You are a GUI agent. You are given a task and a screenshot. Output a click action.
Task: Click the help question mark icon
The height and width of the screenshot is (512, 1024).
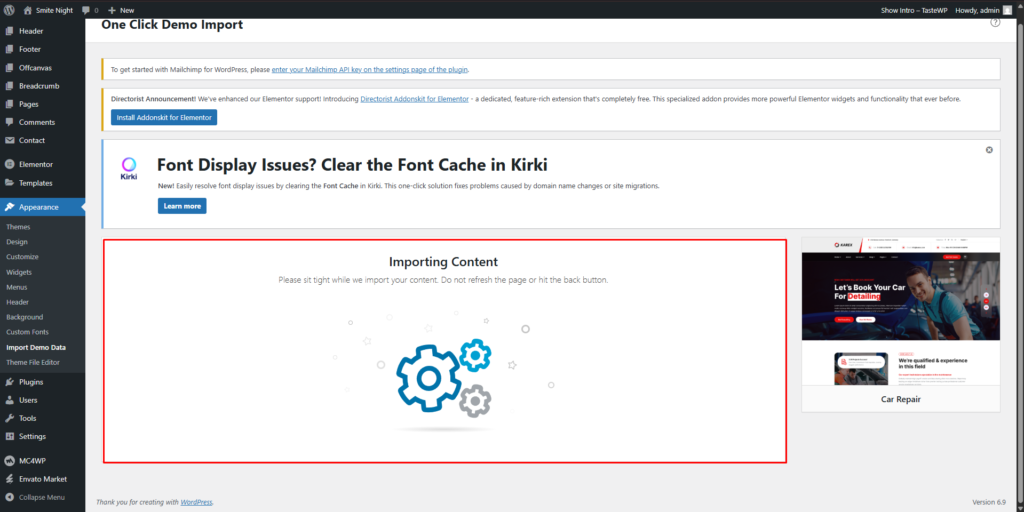click(x=995, y=22)
